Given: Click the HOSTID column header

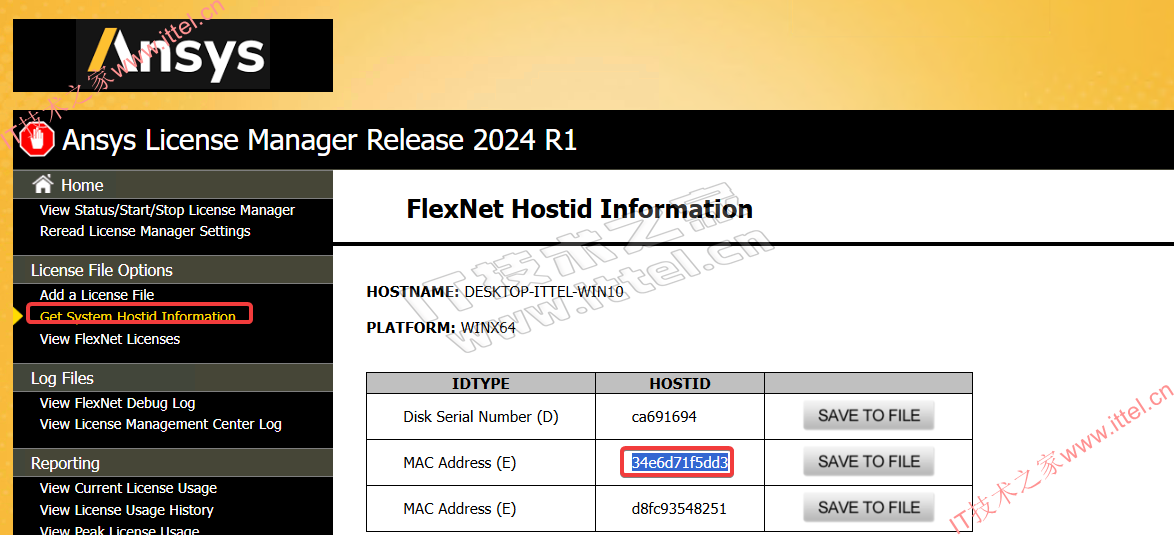Looking at the screenshot, I should (x=680, y=384).
